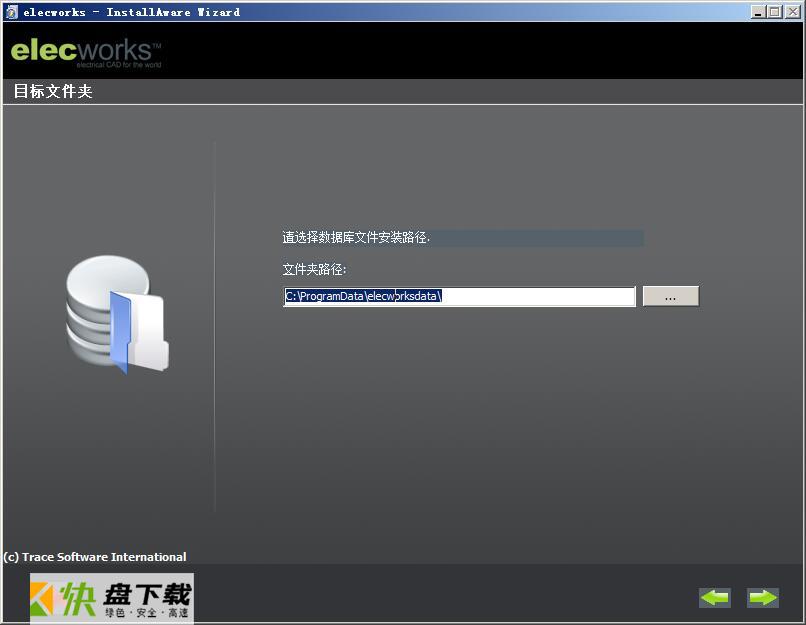Viewport: 806px width, 625px height.
Task: Click the green next arrow button
Action: pyautogui.click(x=763, y=597)
